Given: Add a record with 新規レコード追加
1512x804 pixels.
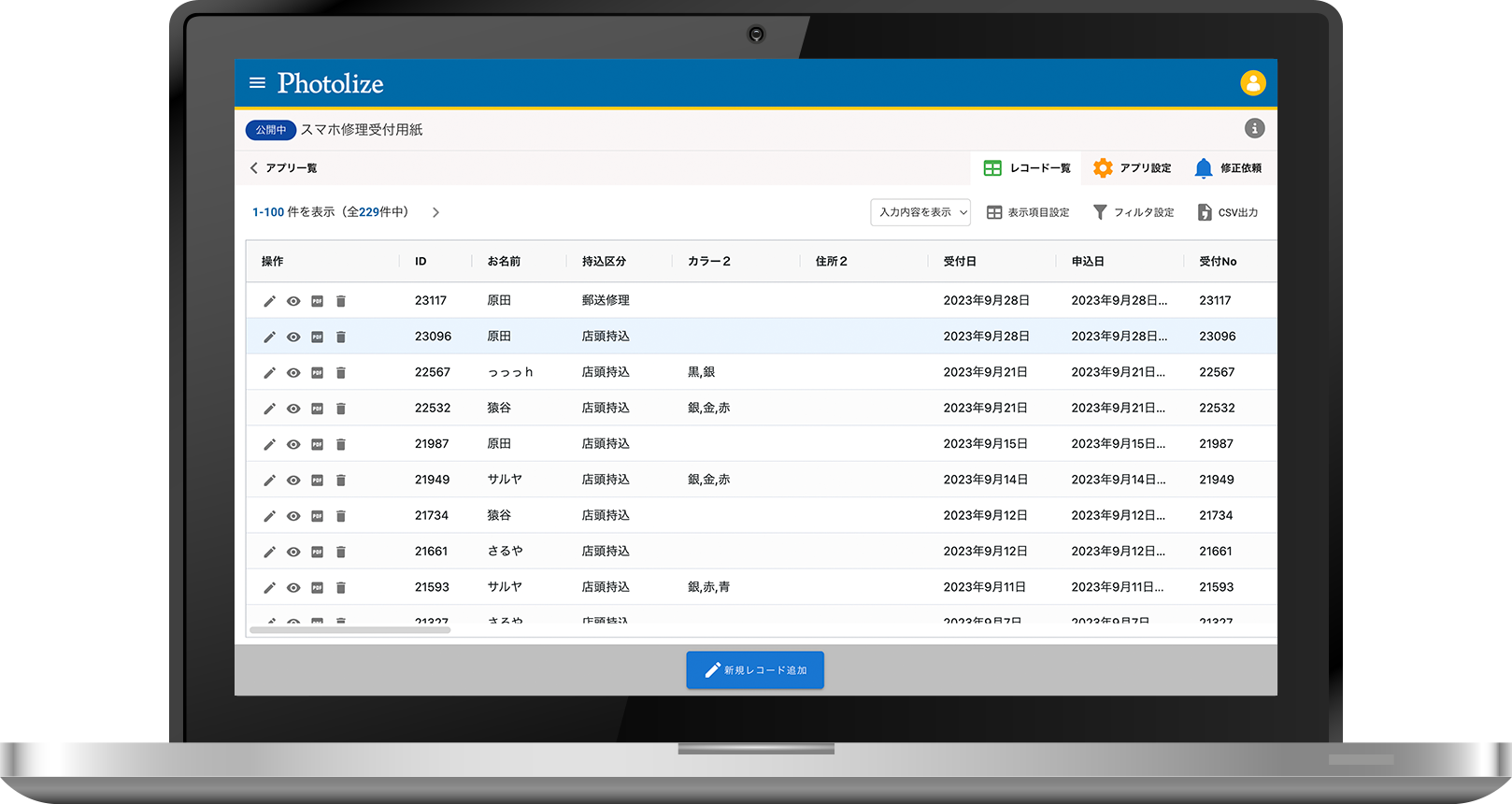Looking at the screenshot, I should (x=755, y=670).
